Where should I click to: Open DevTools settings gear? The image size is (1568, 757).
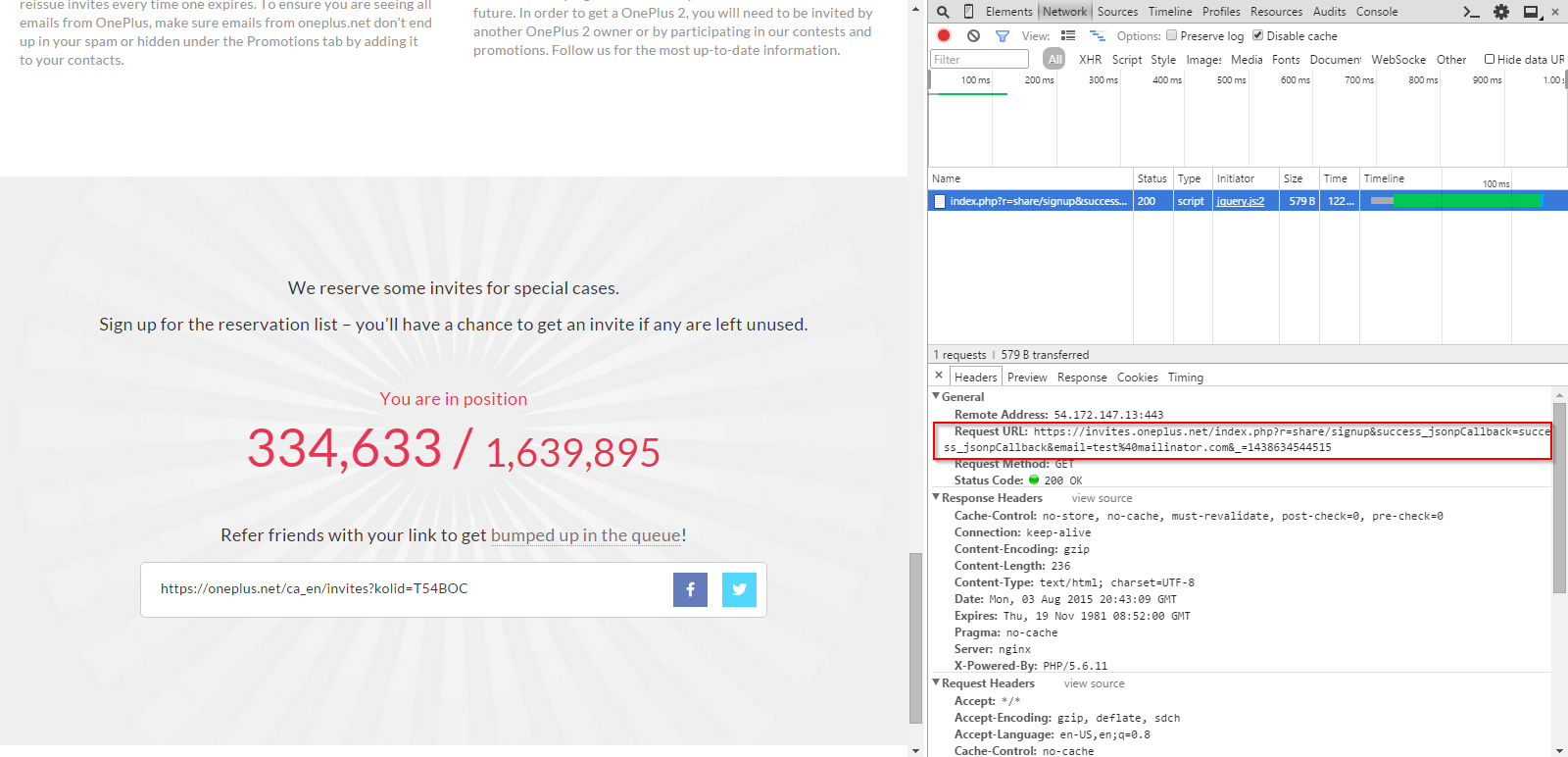click(1501, 12)
